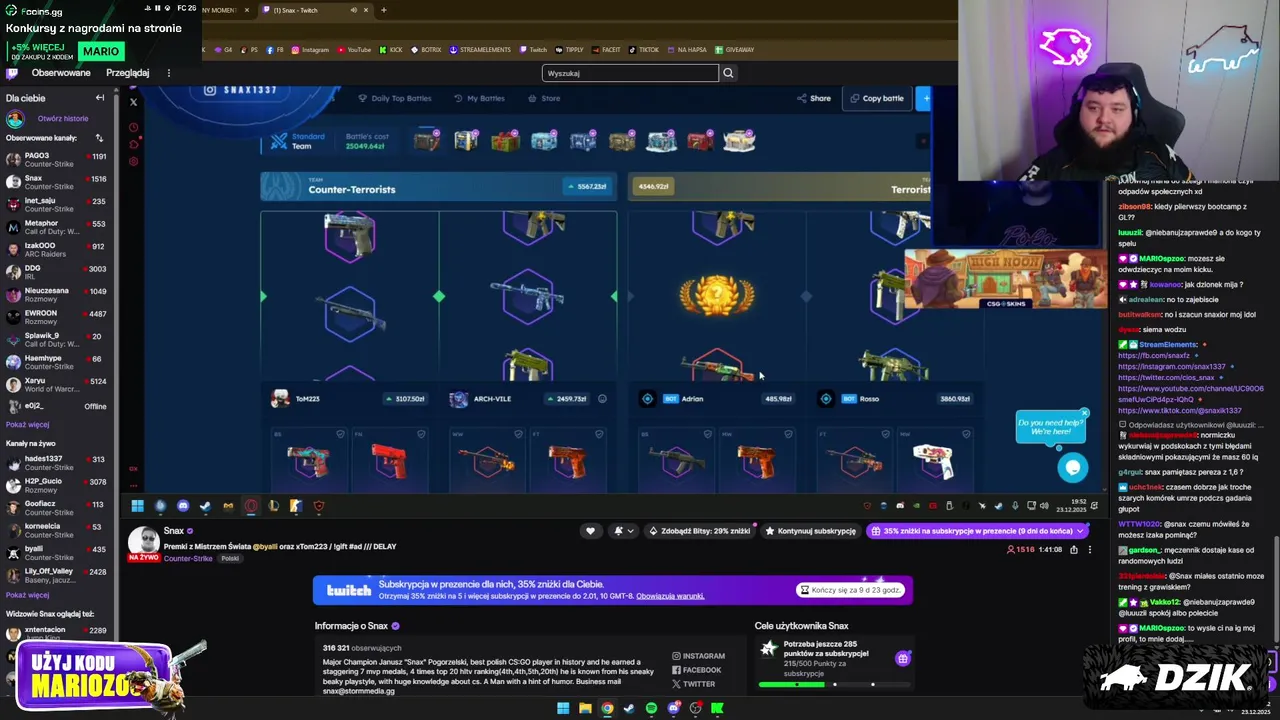Viewport: 1280px width, 720px height.
Task: Click Pokaż więcej under Kanały na żywo
Action: click(27, 594)
